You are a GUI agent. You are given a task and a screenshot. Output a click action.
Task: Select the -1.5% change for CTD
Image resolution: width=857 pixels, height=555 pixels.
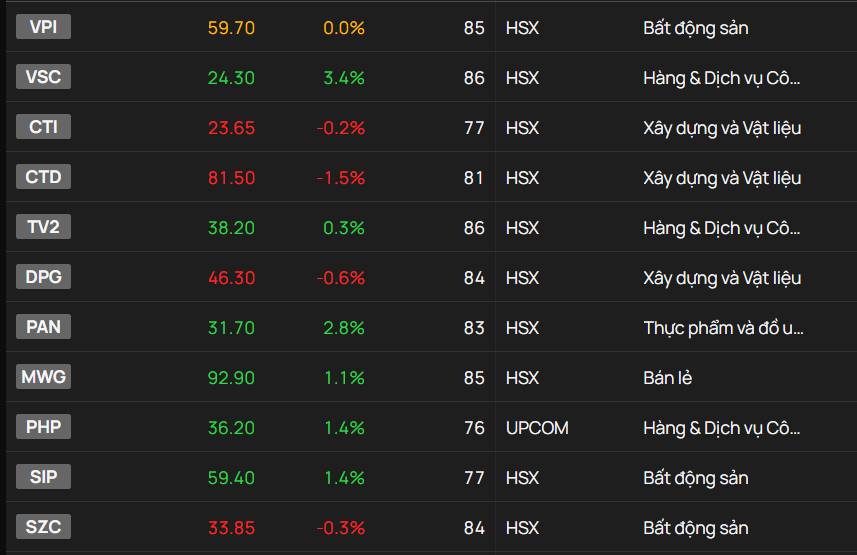(341, 178)
